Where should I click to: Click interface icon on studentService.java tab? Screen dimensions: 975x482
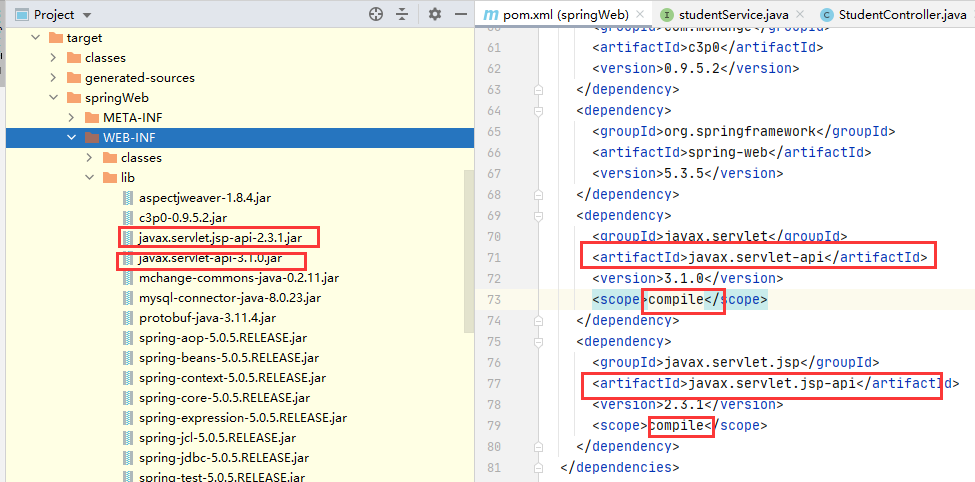667,14
